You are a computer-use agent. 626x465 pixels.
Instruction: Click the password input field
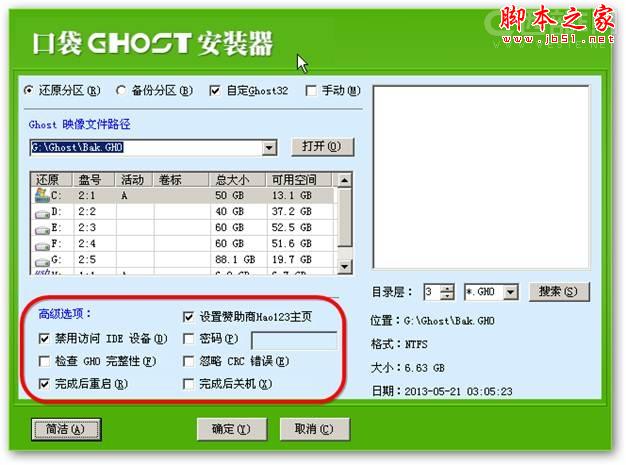[x=294, y=340]
